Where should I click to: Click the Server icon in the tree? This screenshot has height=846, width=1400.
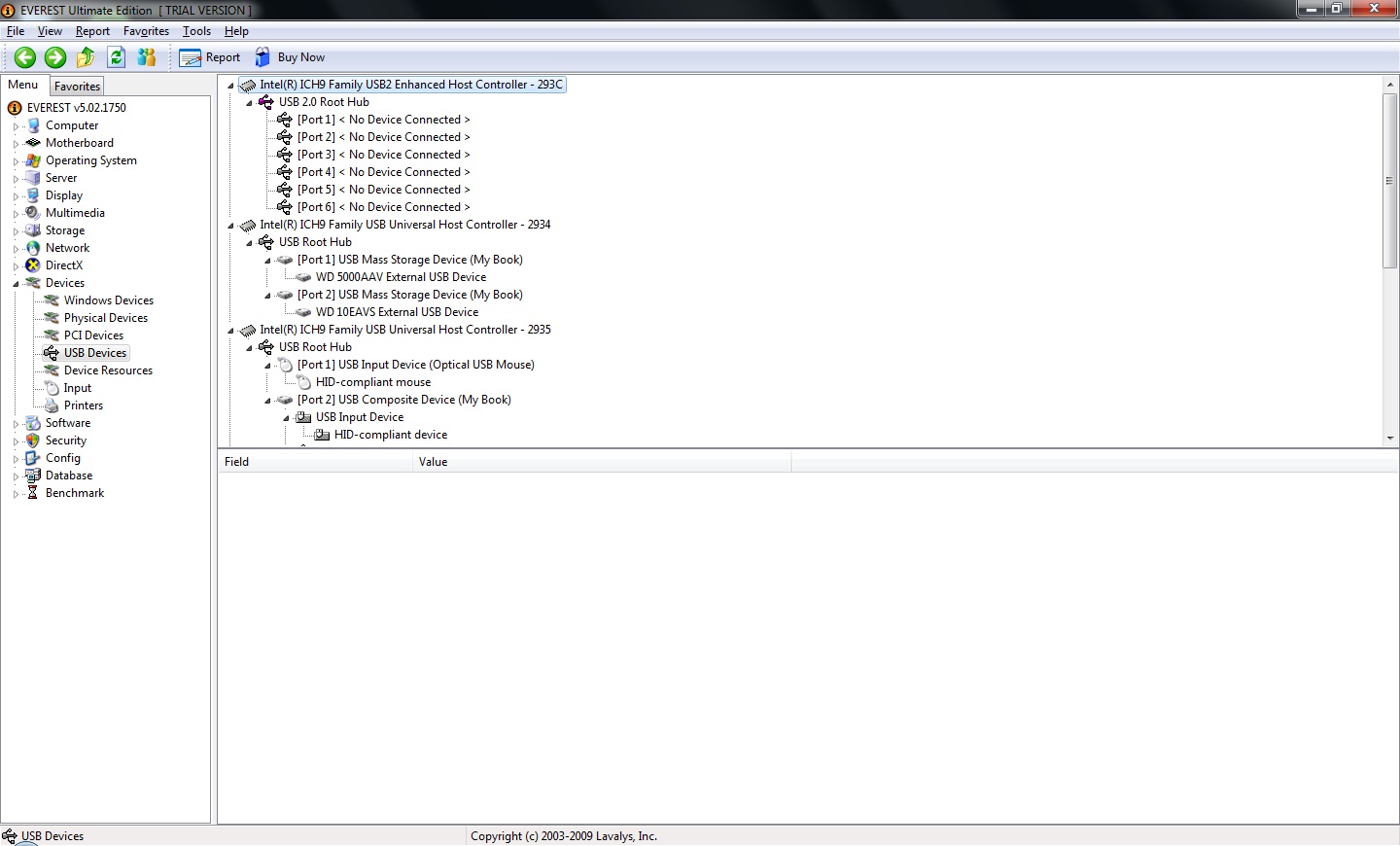[33, 178]
